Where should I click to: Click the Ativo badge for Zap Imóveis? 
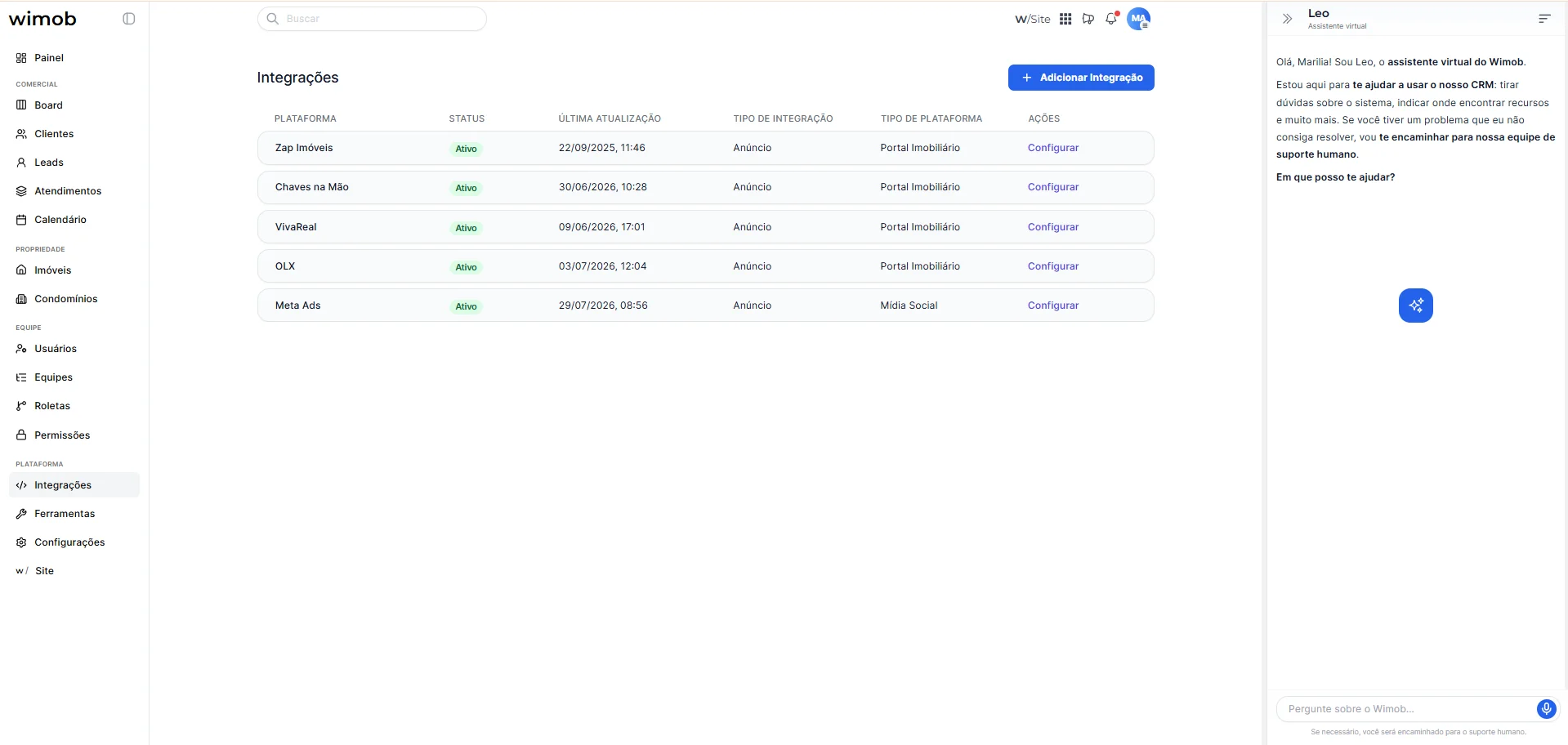(466, 149)
